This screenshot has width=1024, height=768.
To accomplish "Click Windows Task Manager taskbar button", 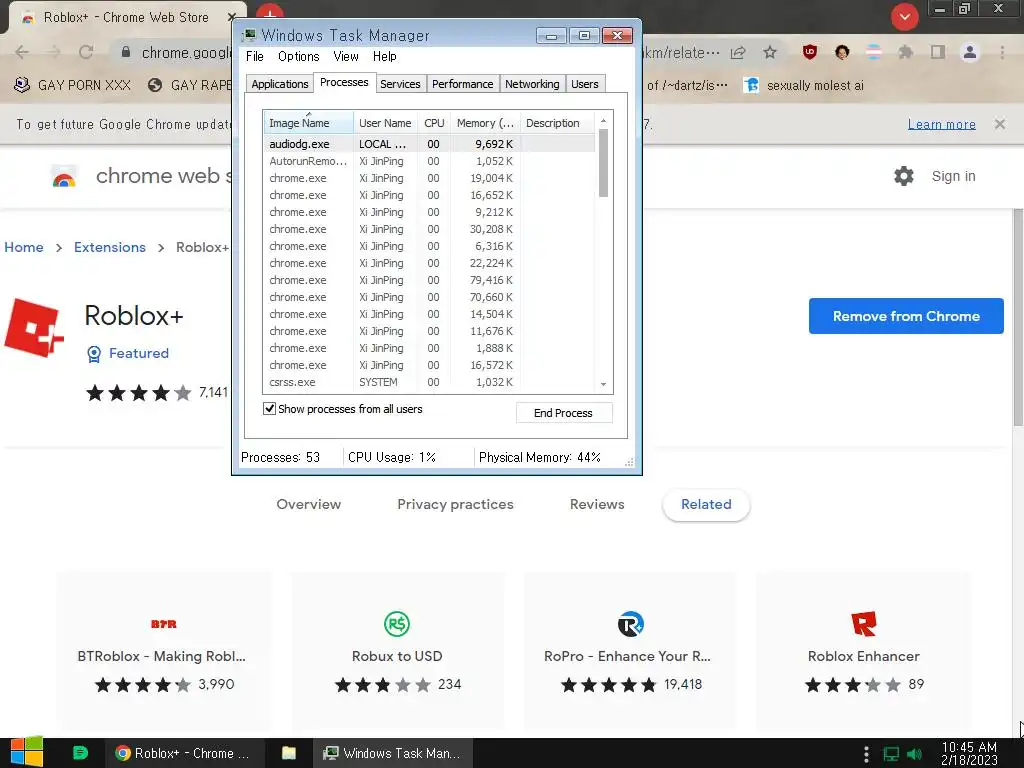I will pos(392,753).
